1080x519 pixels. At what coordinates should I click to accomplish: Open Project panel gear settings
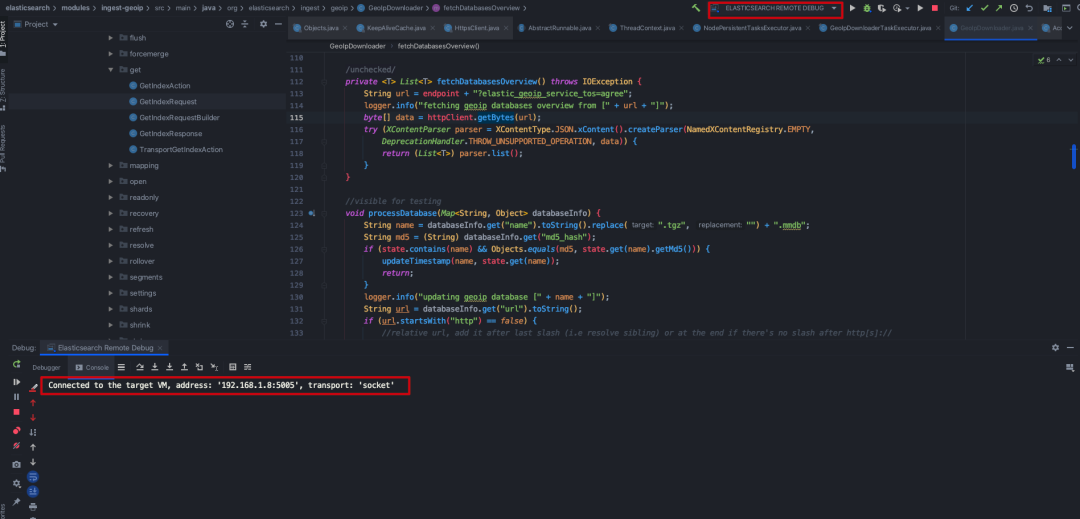point(263,24)
